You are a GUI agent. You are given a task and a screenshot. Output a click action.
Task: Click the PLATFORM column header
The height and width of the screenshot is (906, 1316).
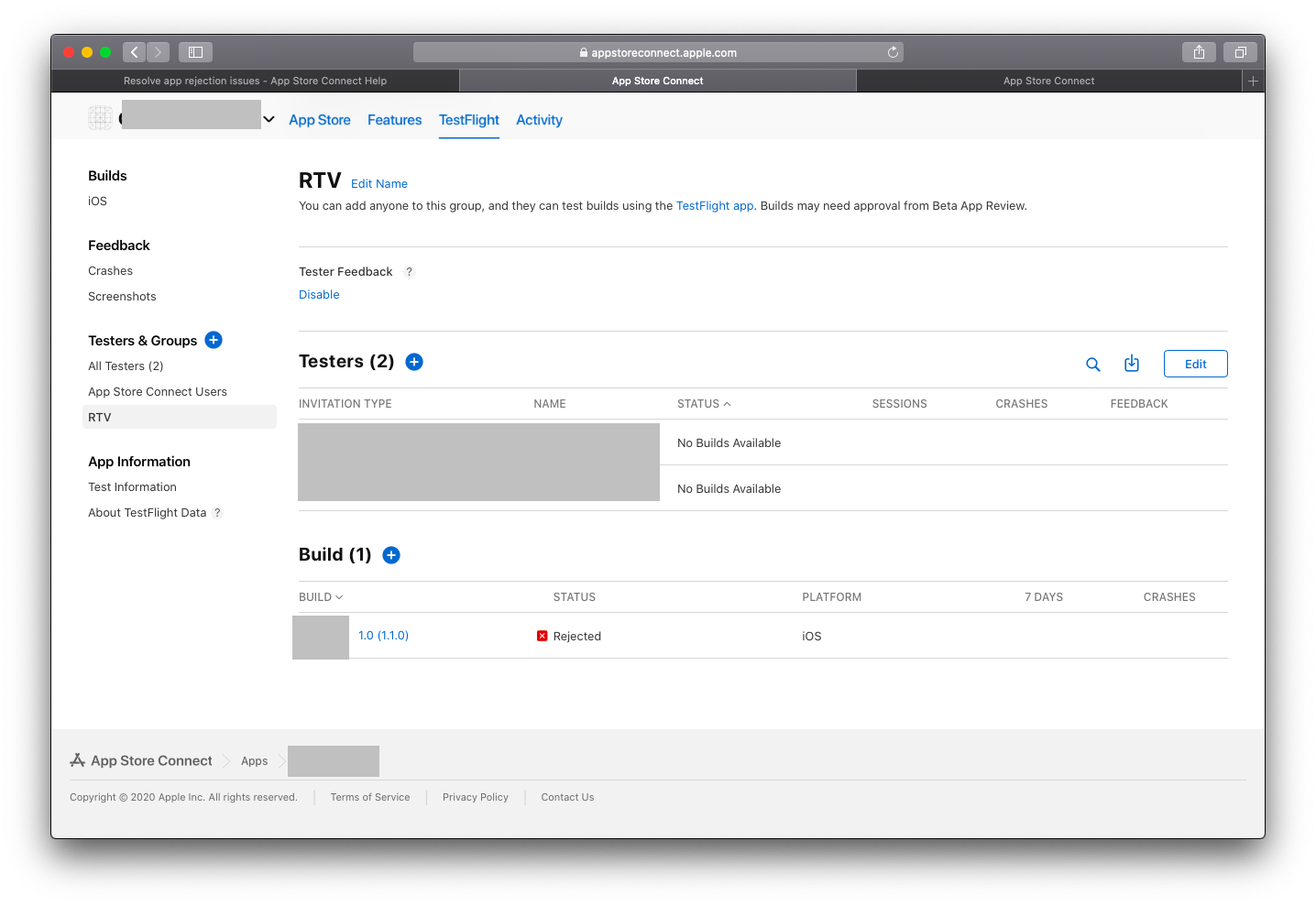pos(831,597)
